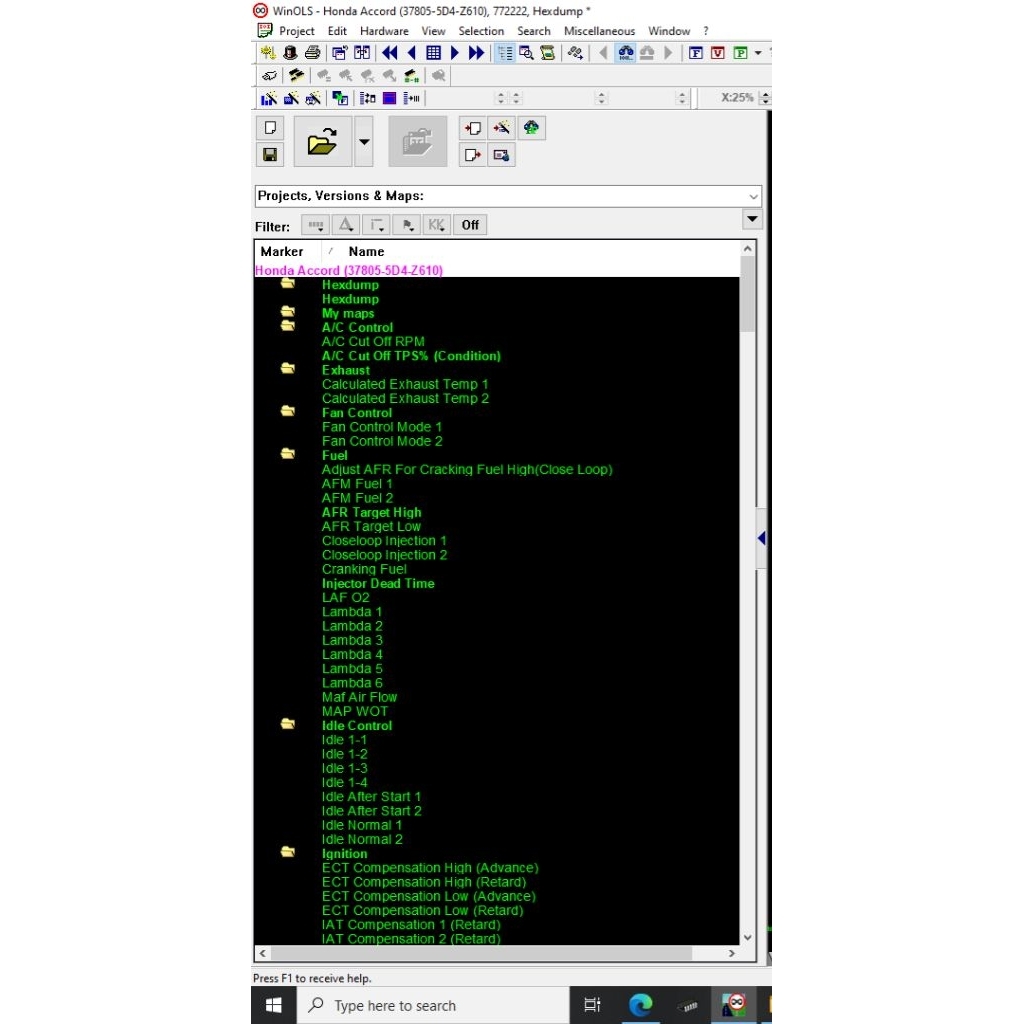Open the Miscellaneous menu
Screen dimensions: 1024x1024
(599, 31)
